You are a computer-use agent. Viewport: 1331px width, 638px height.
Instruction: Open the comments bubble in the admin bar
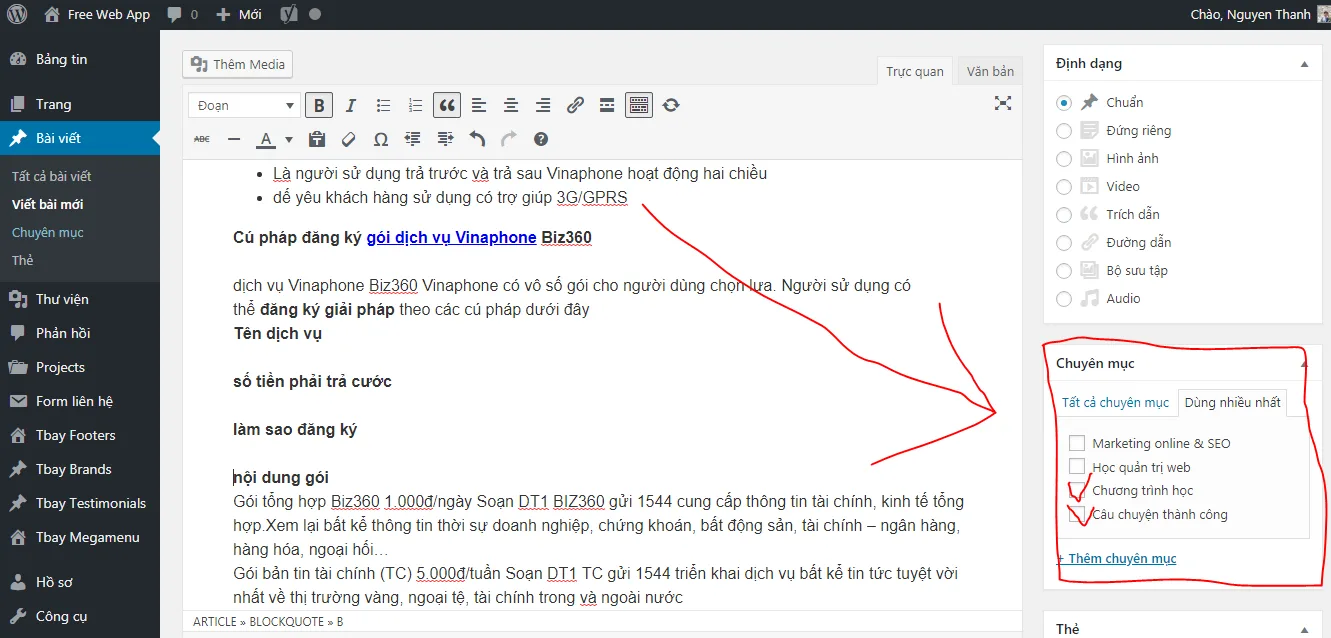[x=183, y=15]
